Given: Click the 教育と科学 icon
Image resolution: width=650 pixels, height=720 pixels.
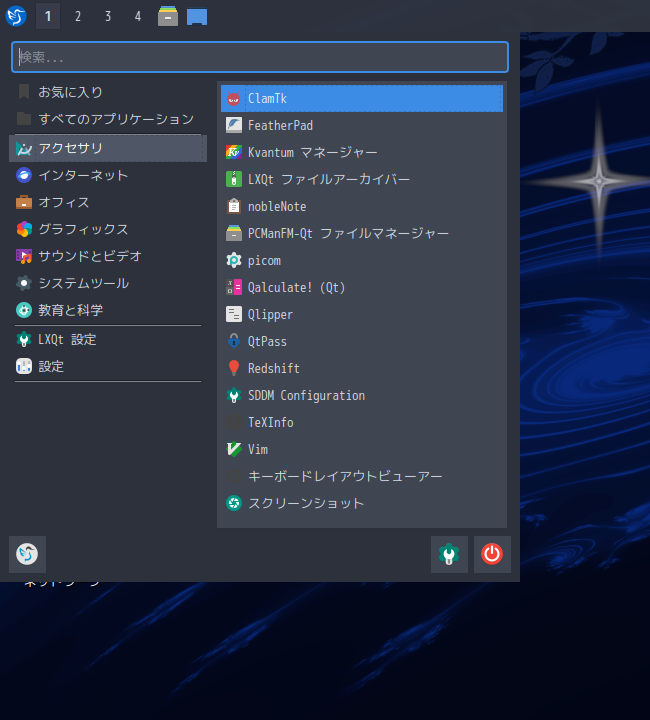Looking at the screenshot, I should coord(24,310).
